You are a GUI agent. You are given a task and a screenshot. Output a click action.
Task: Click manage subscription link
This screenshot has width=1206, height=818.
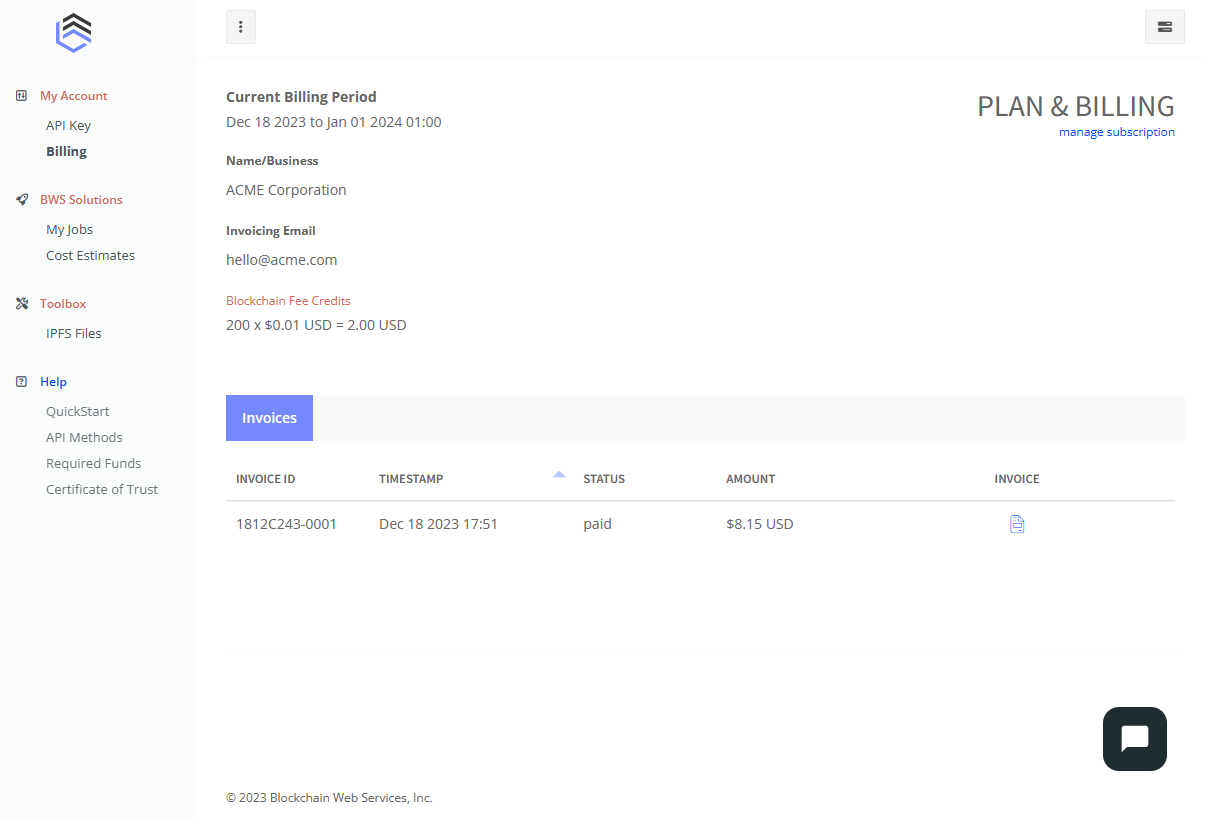coord(1116,132)
